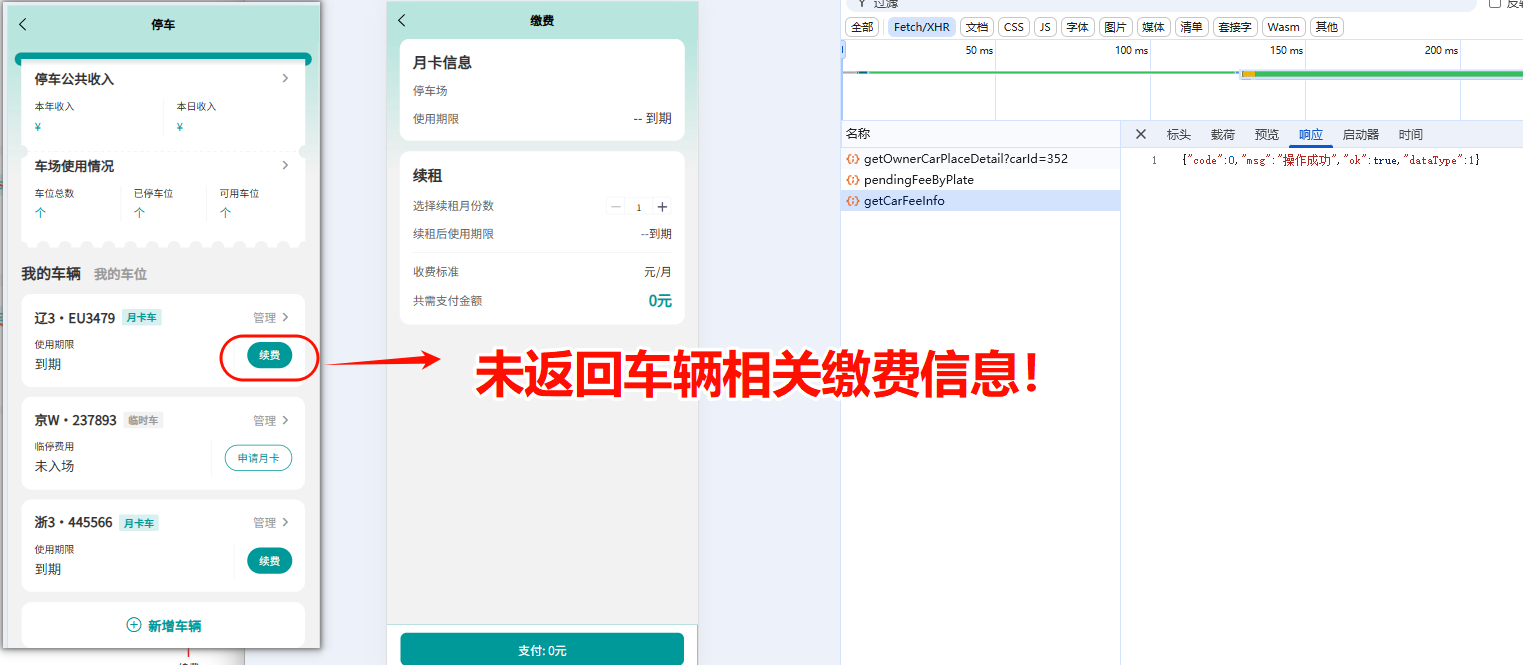The image size is (1523, 665).
Task: Expand 车场使用情况 with its chevron
Action: 285,165
